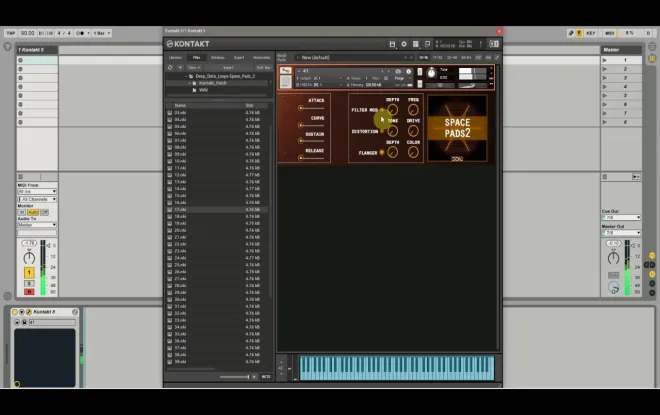
Task: Click the Kontakt 5 track pan knob
Action: point(29,257)
